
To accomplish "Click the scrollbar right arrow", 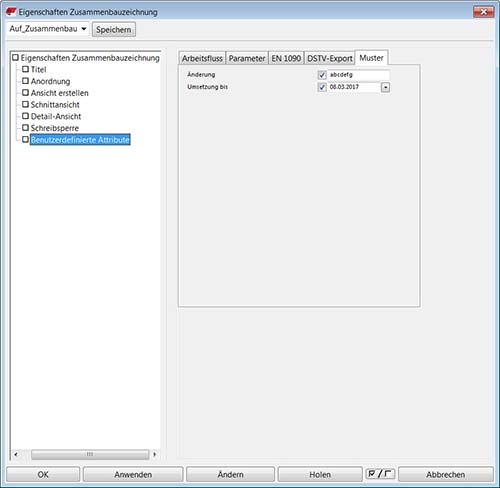I will point(154,454).
